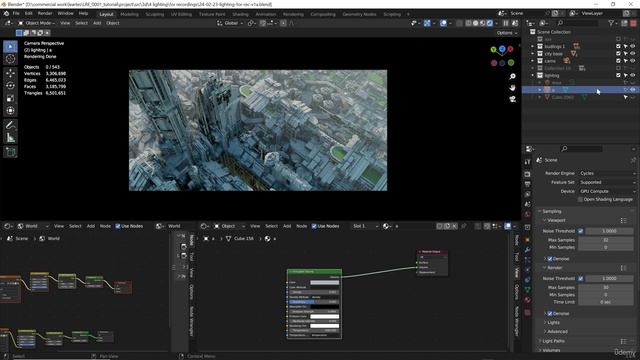Screen dimensions: 640x360
Task: Select the Scale tool in viewport toolbar
Action: (10, 98)
